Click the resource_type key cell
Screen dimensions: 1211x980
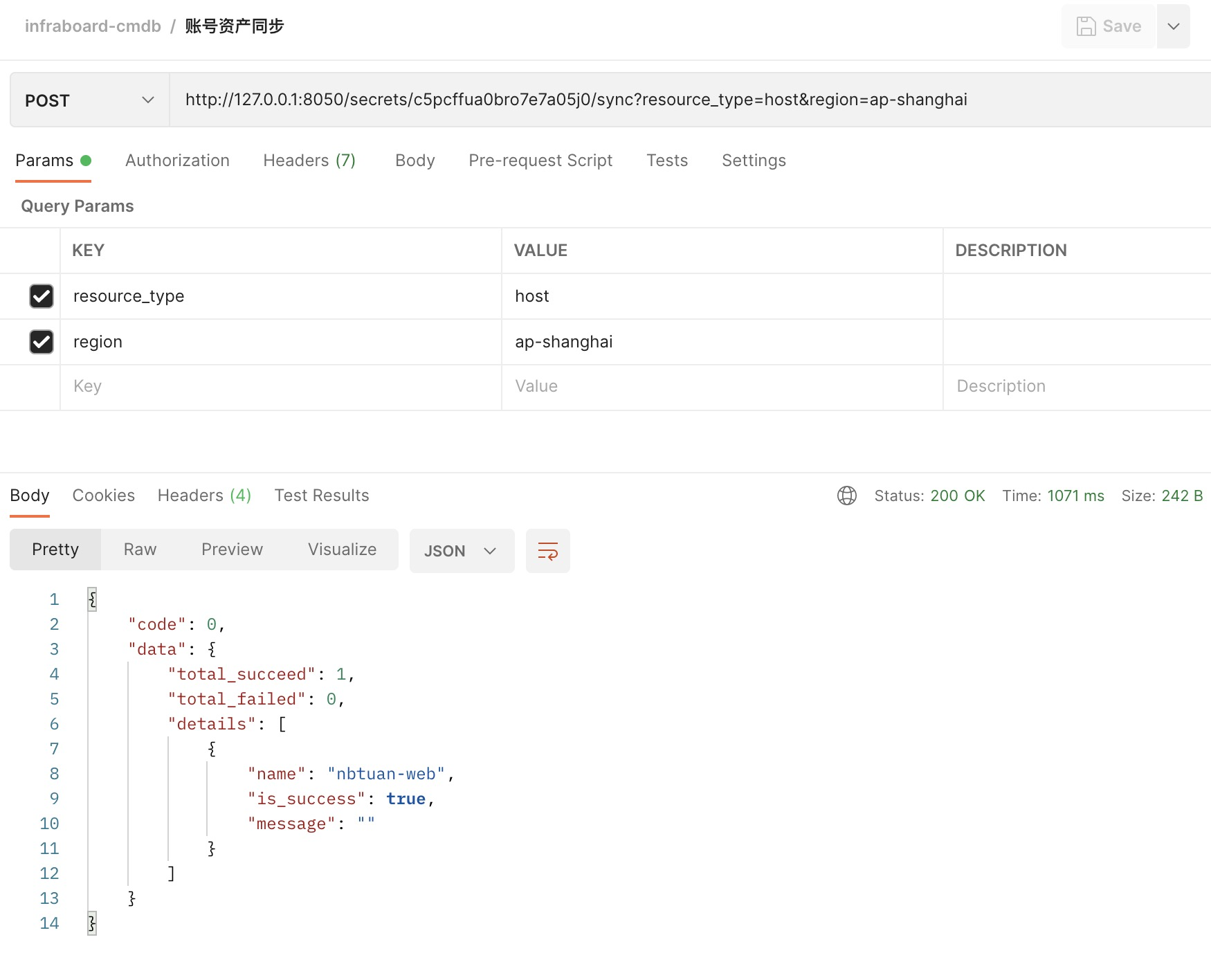coord(281,296)
